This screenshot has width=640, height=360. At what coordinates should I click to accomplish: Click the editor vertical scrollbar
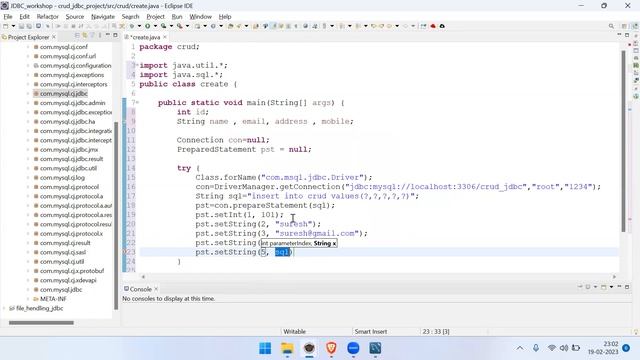tap(623, 141)
